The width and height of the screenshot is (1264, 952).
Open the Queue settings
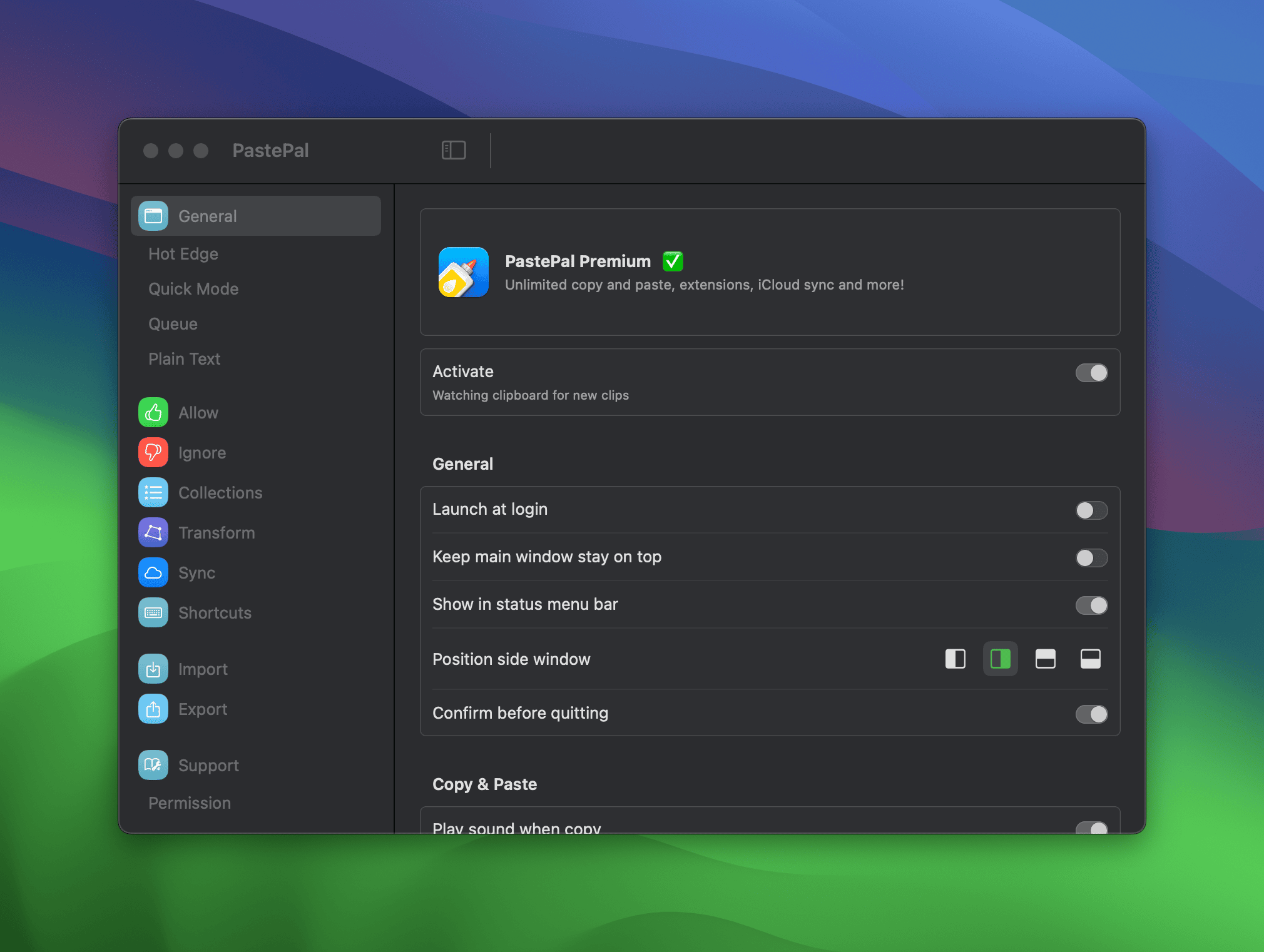(x=173, y=323)
